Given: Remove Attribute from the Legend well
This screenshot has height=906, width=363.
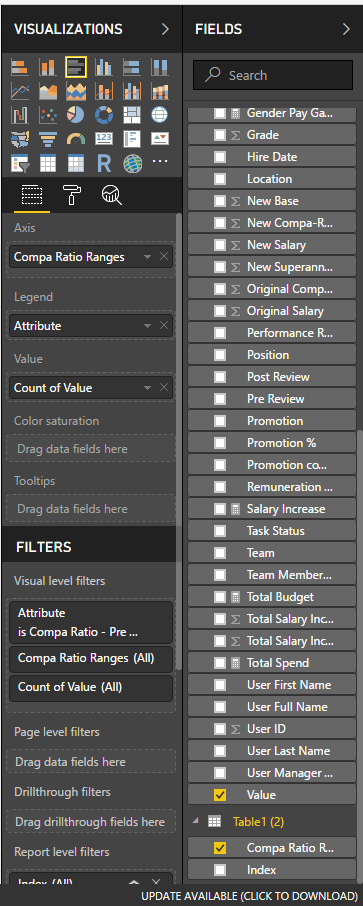Looking at the screenshot, I should 164,326.
